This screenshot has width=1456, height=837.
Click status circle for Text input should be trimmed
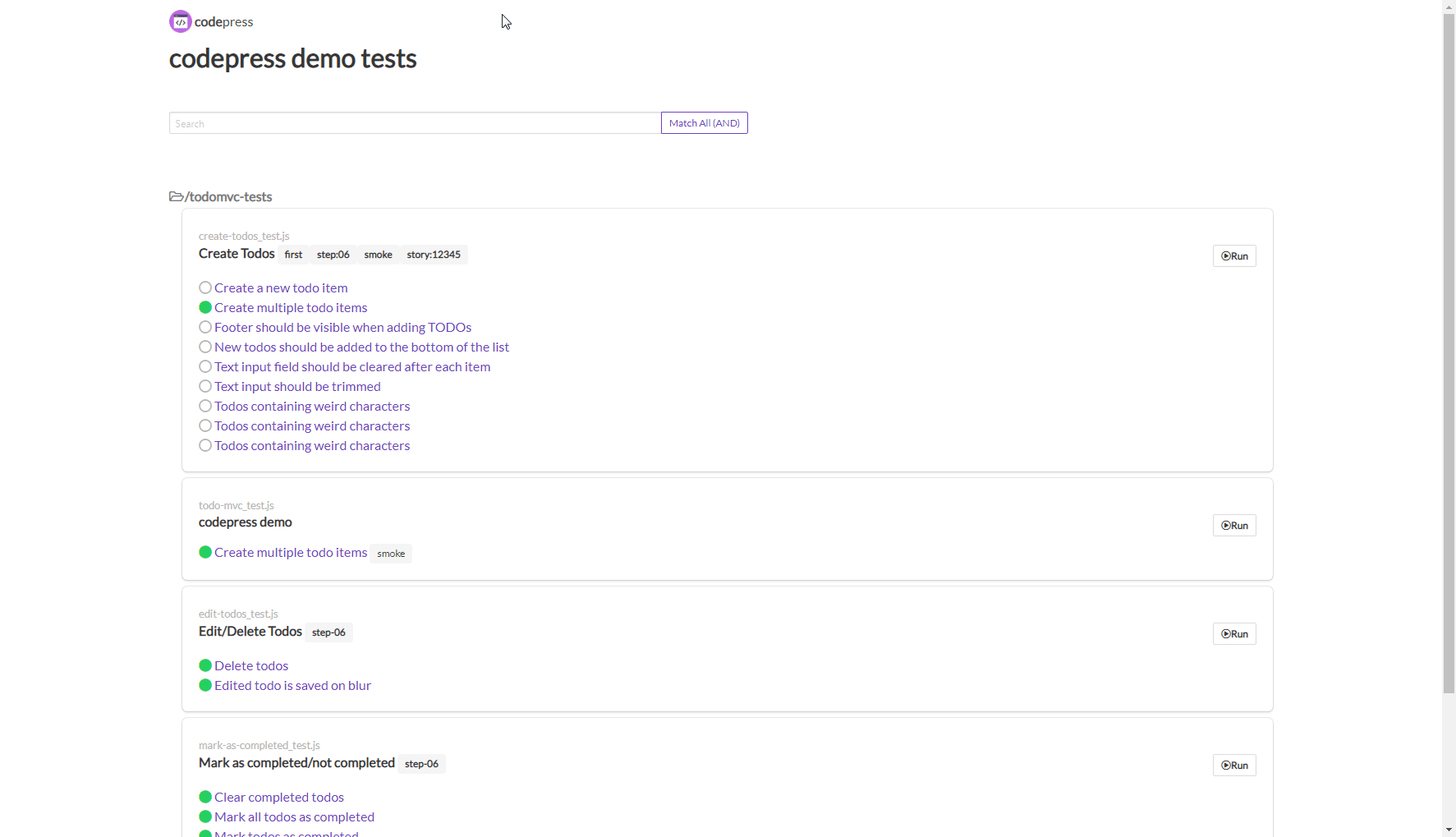[x=205, y=386]
